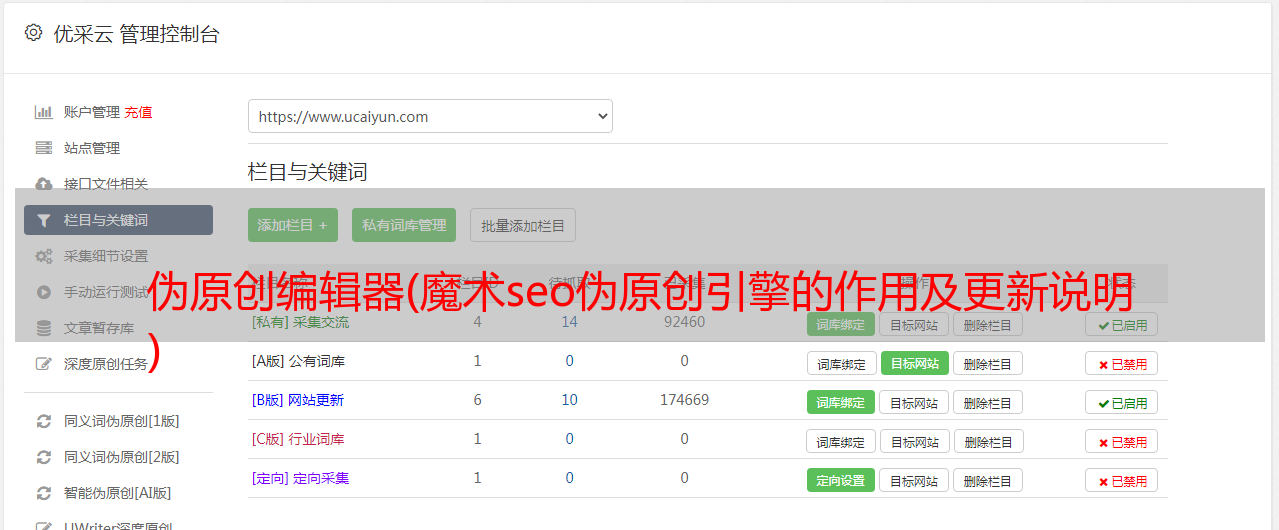1279x530 pixels.
Task: Click 目标网站 in 网站更新 row
Action: pyautogui.click(x=914, y=402)
